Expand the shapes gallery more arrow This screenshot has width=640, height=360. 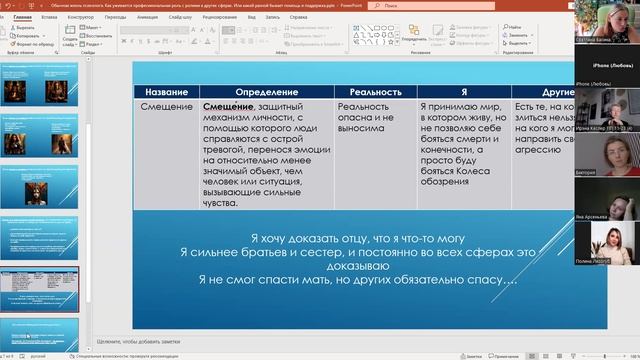[398, 42]
